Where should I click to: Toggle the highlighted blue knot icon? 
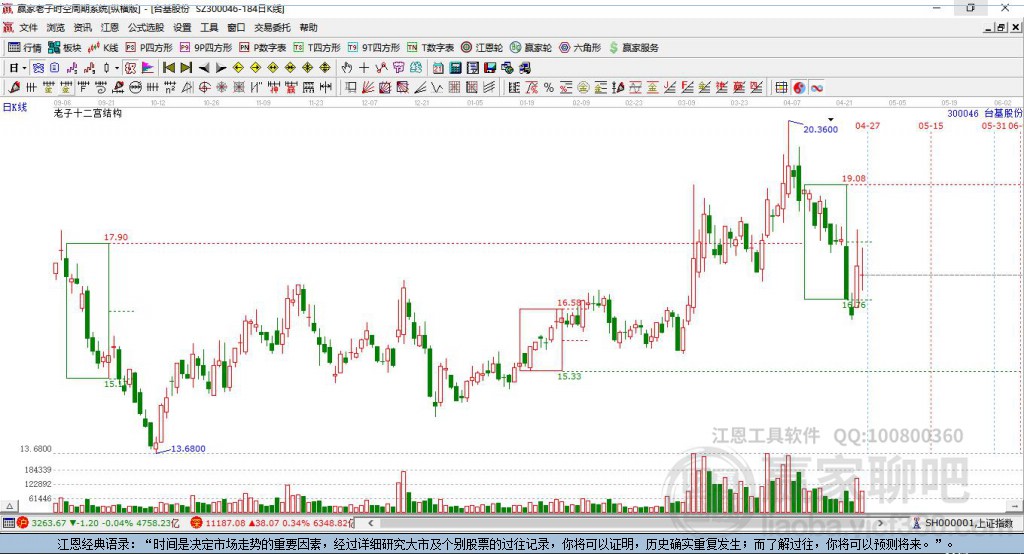point(39,68)
